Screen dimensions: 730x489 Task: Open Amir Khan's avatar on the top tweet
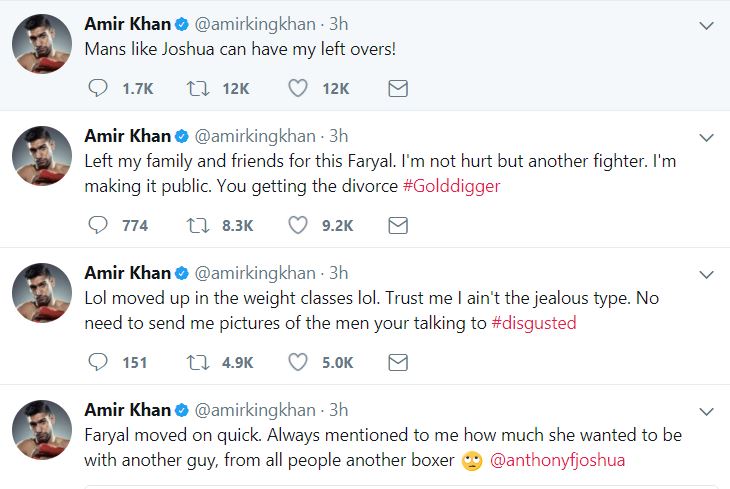(40, 44)
